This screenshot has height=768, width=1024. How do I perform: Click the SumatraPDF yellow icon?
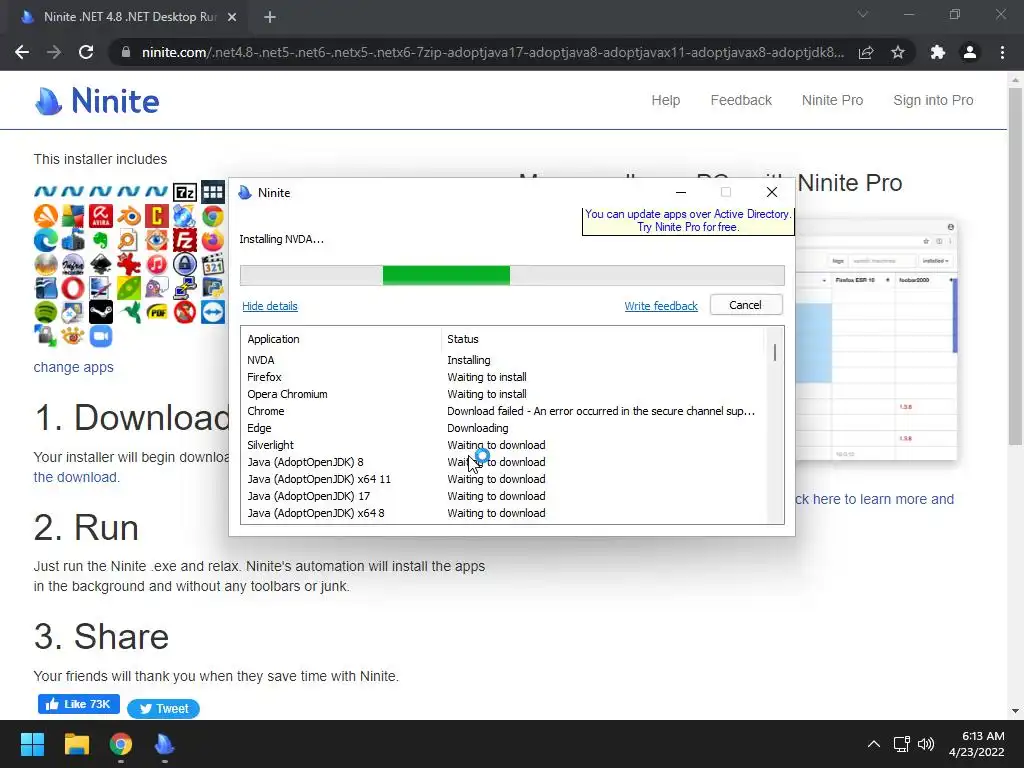click(157, 312)
